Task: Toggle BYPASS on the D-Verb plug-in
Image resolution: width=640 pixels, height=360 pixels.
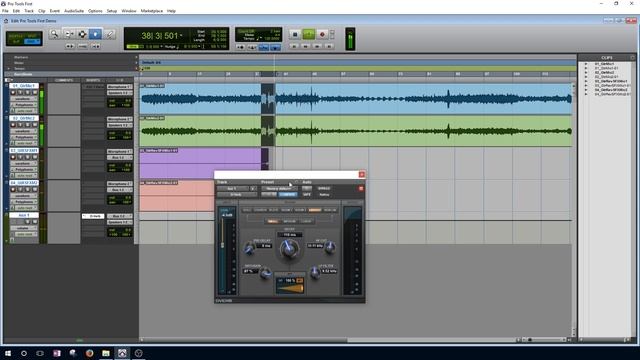Action: point(324,188)
